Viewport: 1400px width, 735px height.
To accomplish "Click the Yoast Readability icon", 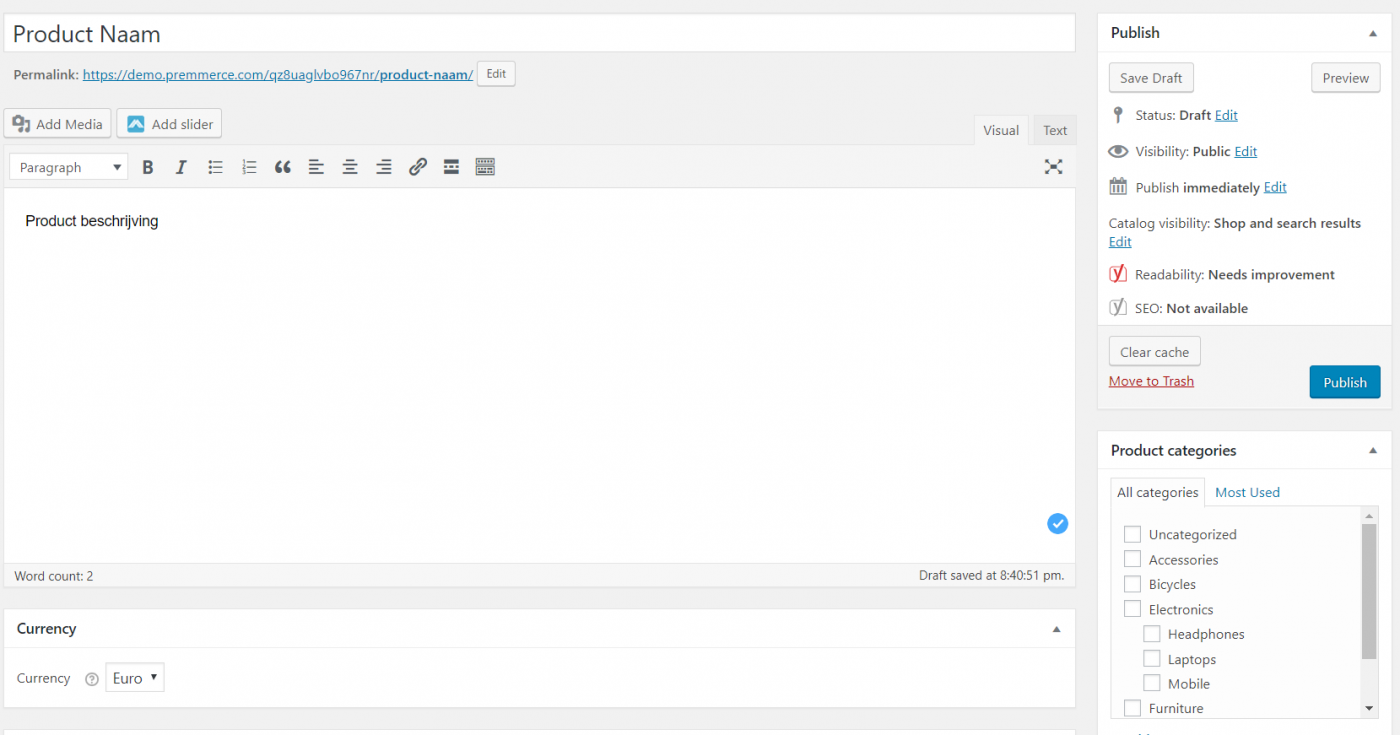I will [1118, 274].
